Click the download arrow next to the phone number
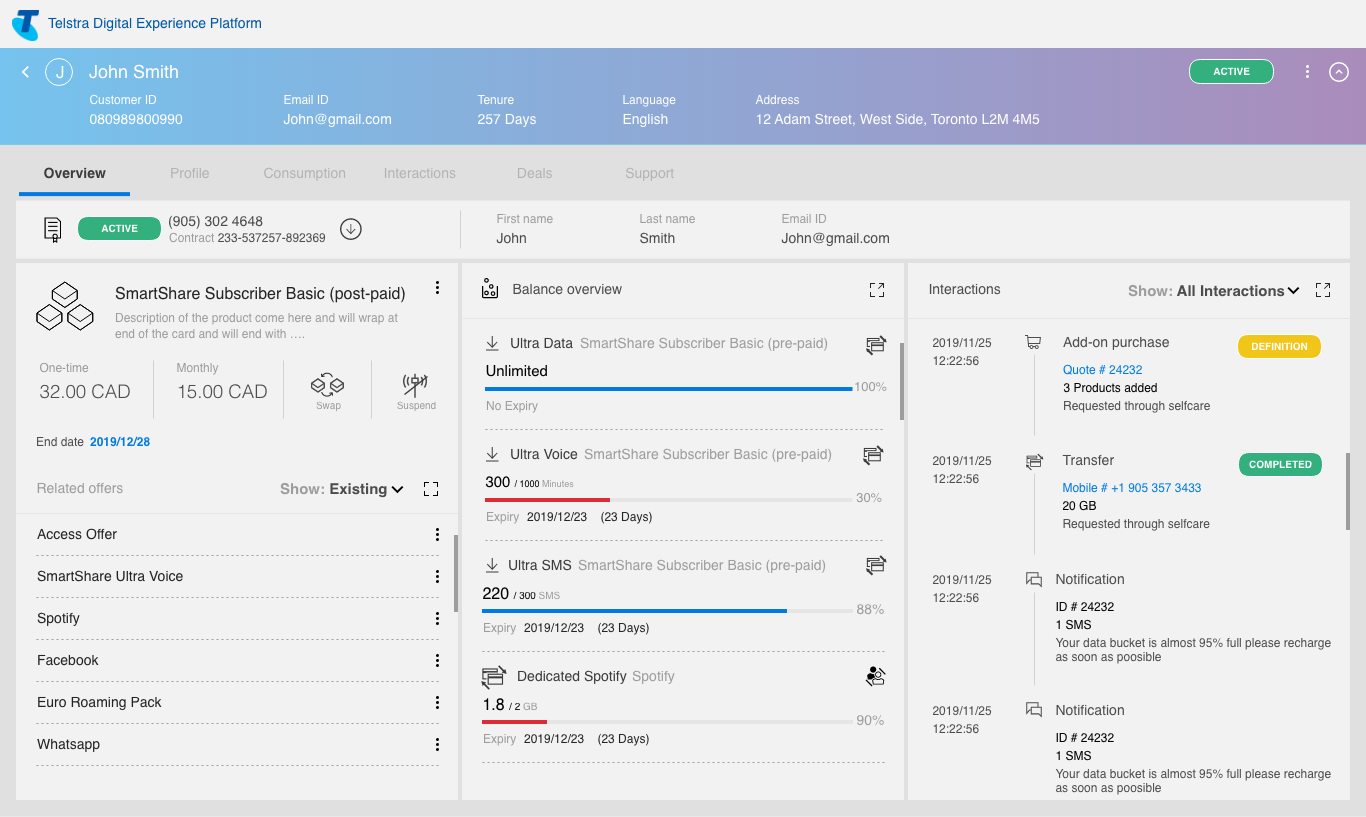 pos(350,229)
